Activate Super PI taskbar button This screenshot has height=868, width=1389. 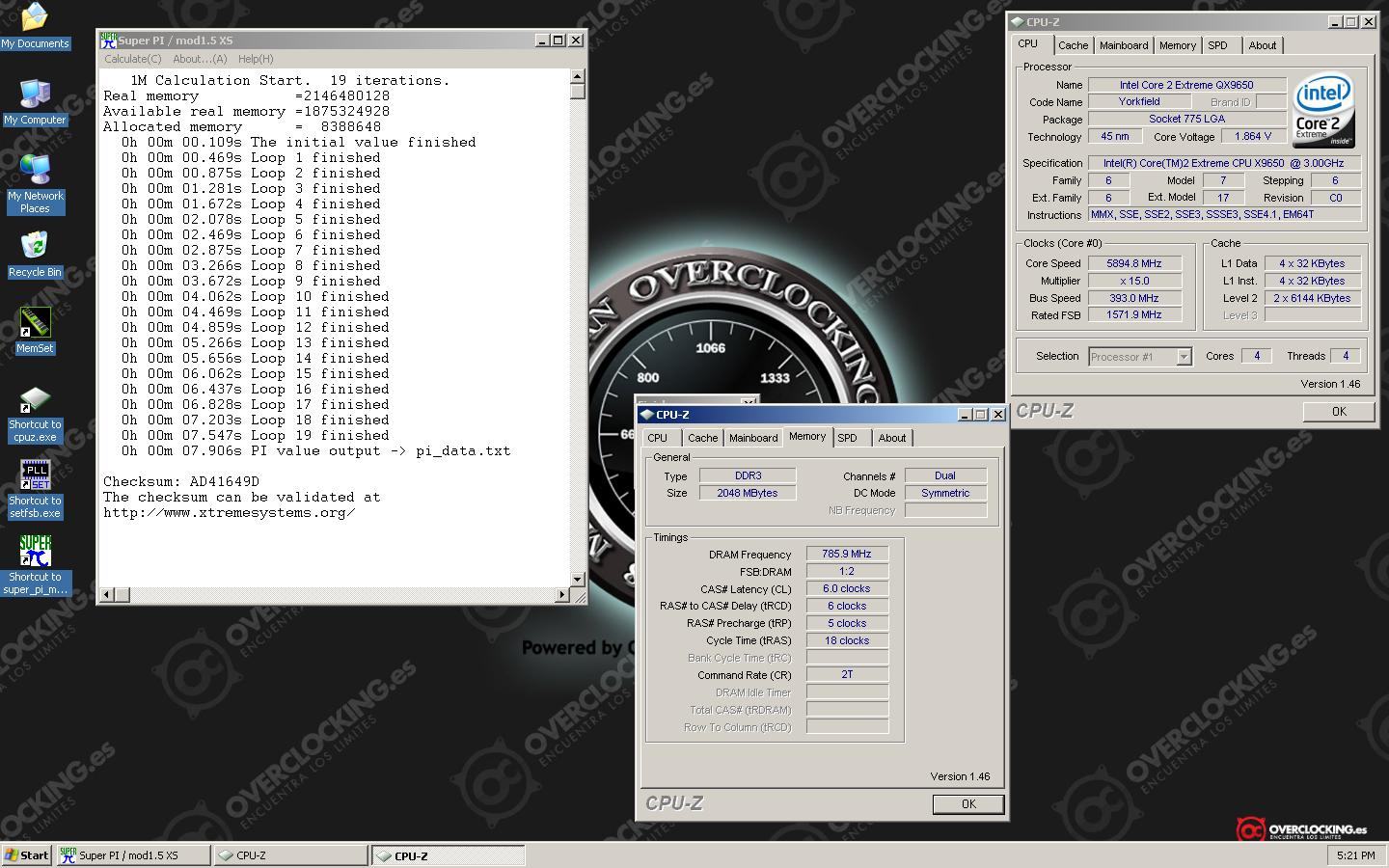click(x=133, y=855)
